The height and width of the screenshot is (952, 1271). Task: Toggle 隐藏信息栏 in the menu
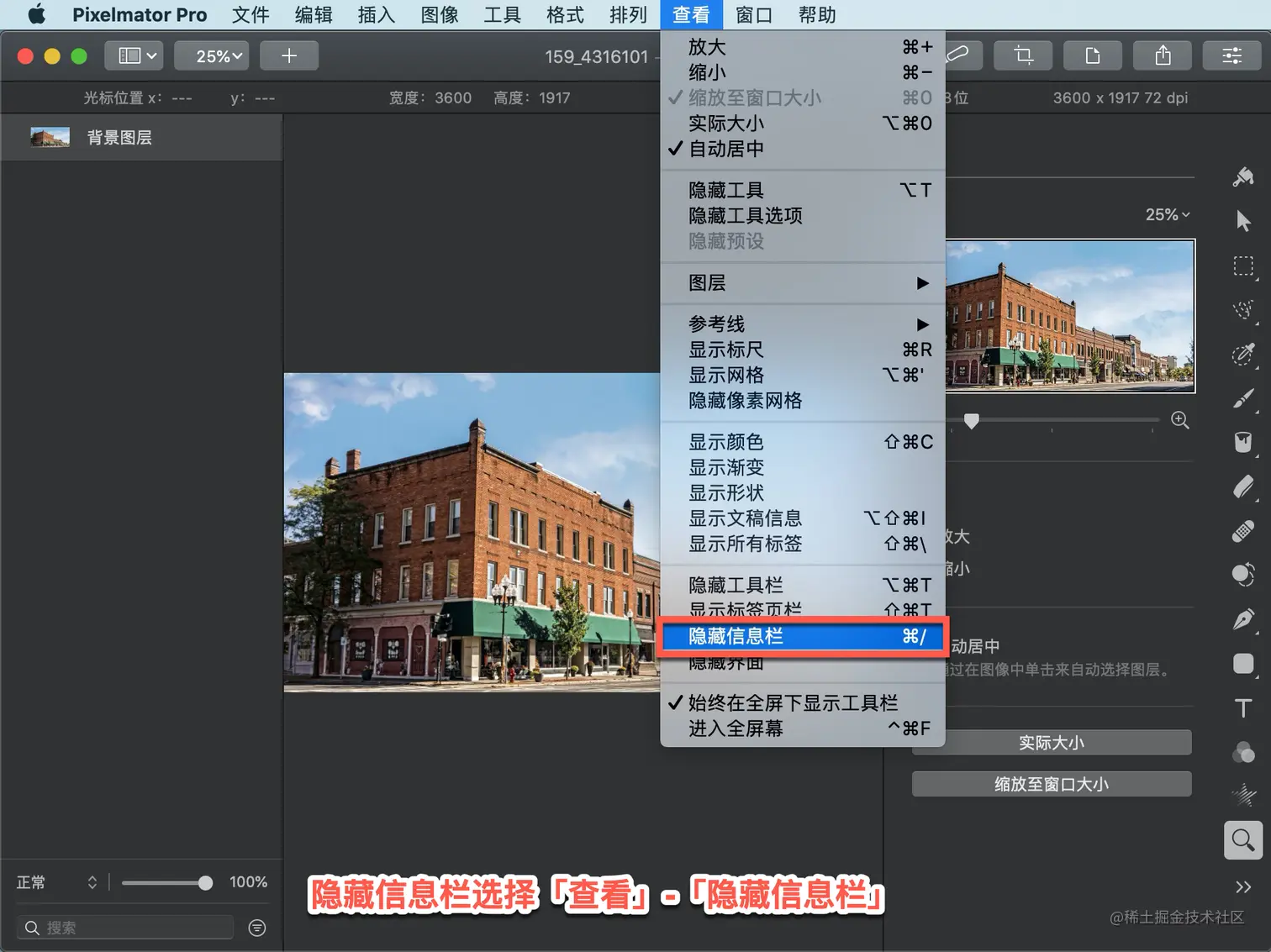coord(803,636)
